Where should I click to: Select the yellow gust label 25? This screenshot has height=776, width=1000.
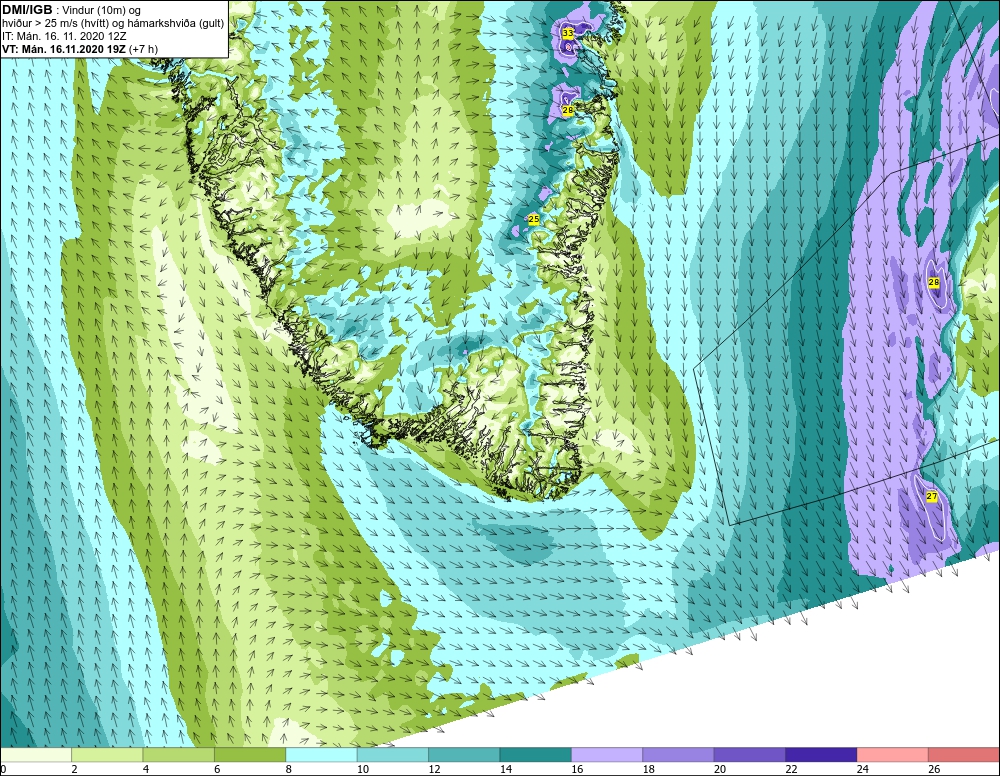pos(534,219)
